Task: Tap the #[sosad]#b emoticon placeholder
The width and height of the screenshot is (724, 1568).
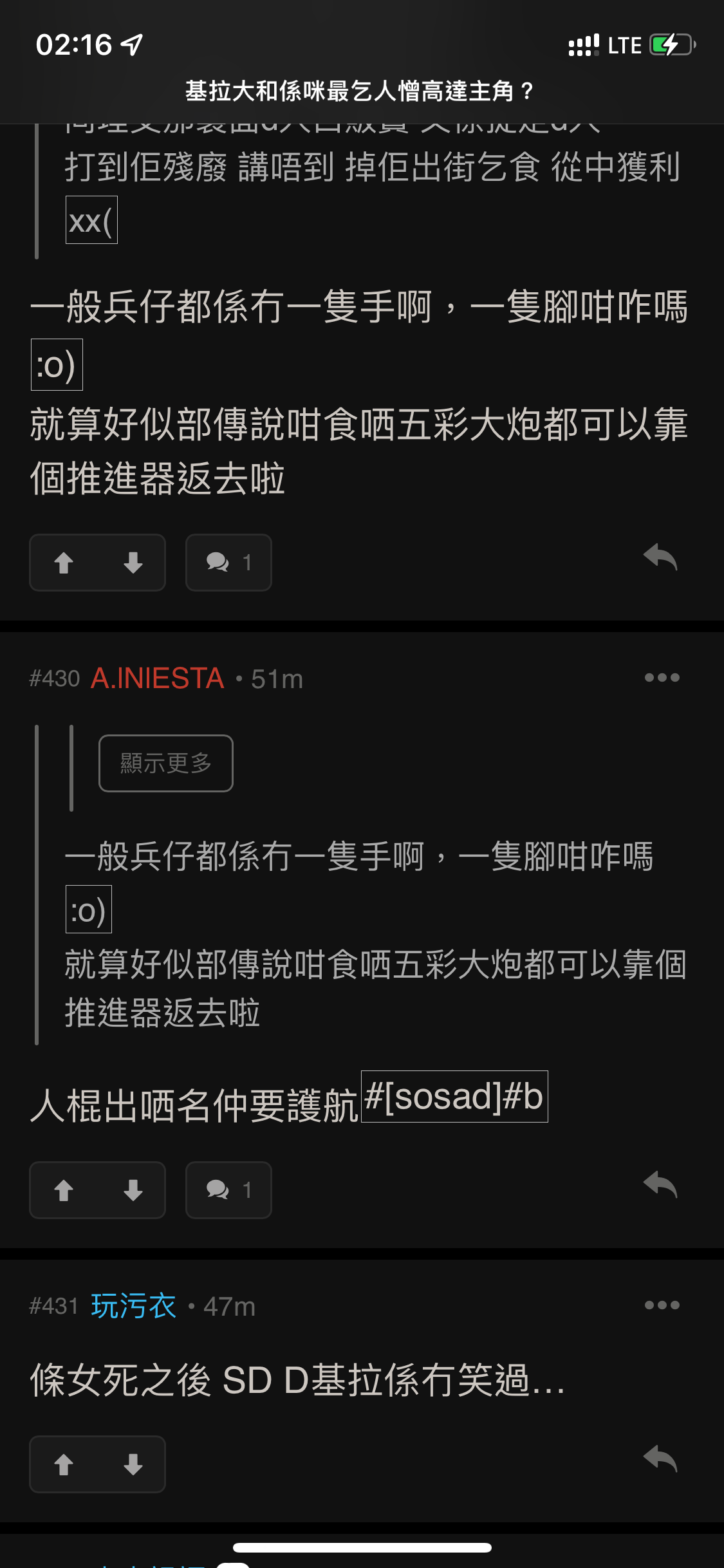Action: [454, 1096]
